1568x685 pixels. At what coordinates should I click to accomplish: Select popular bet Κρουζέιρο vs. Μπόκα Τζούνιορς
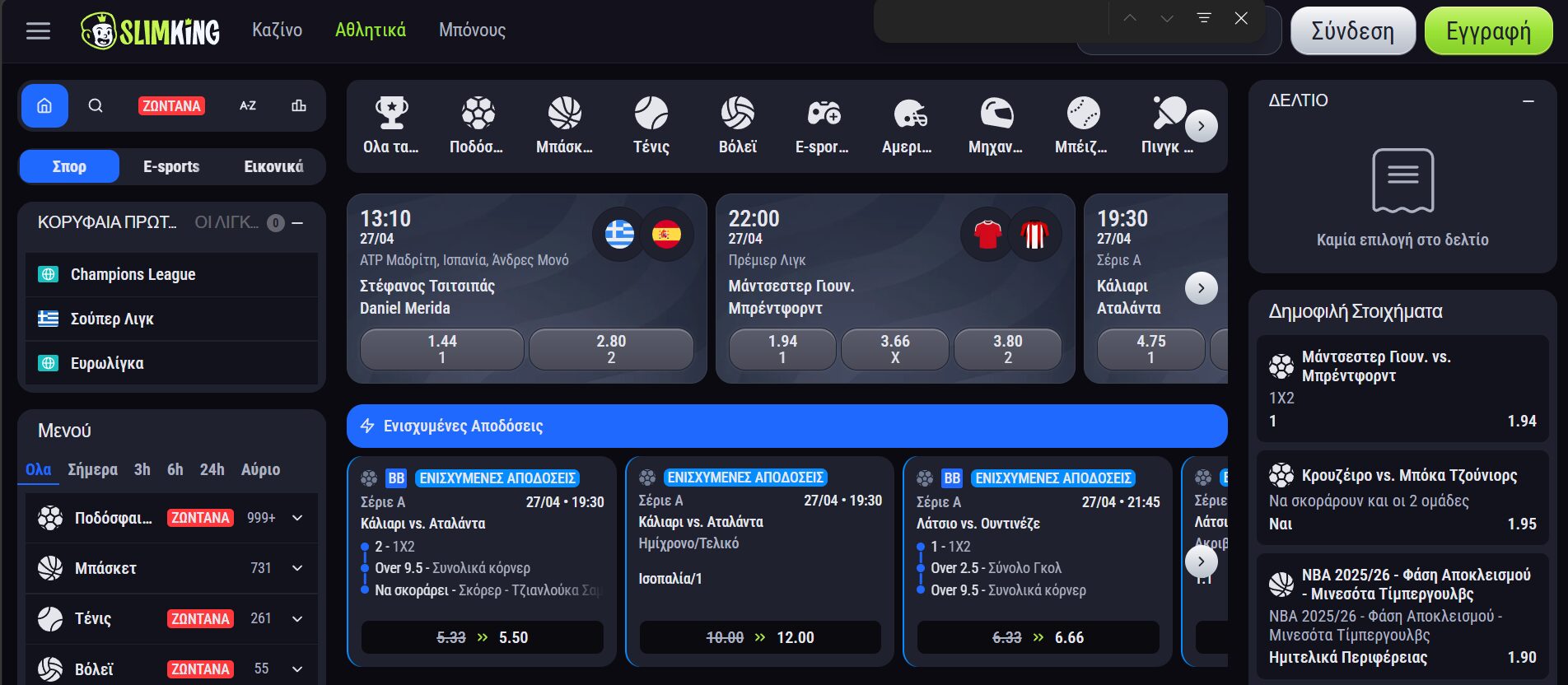[1402, 498]
